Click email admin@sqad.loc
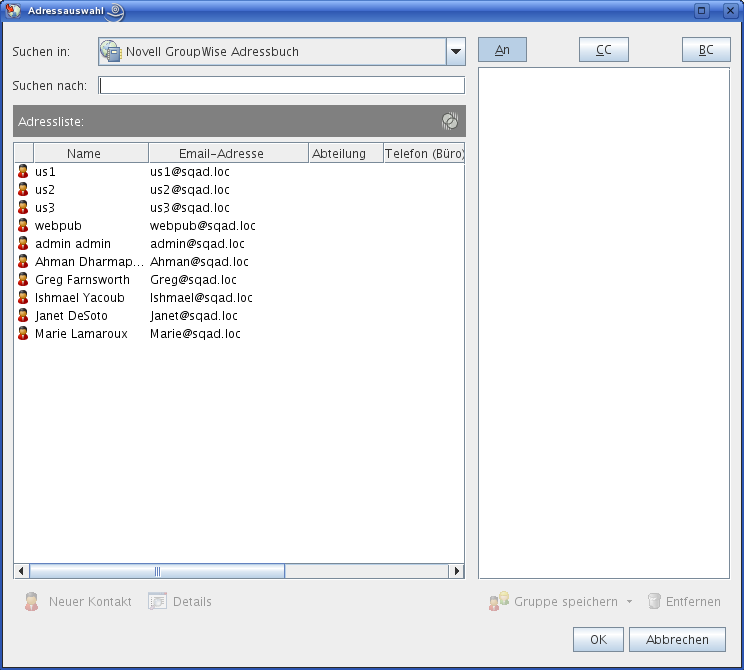This screenshot has height=670, width=744. click(x=197, y=244)
